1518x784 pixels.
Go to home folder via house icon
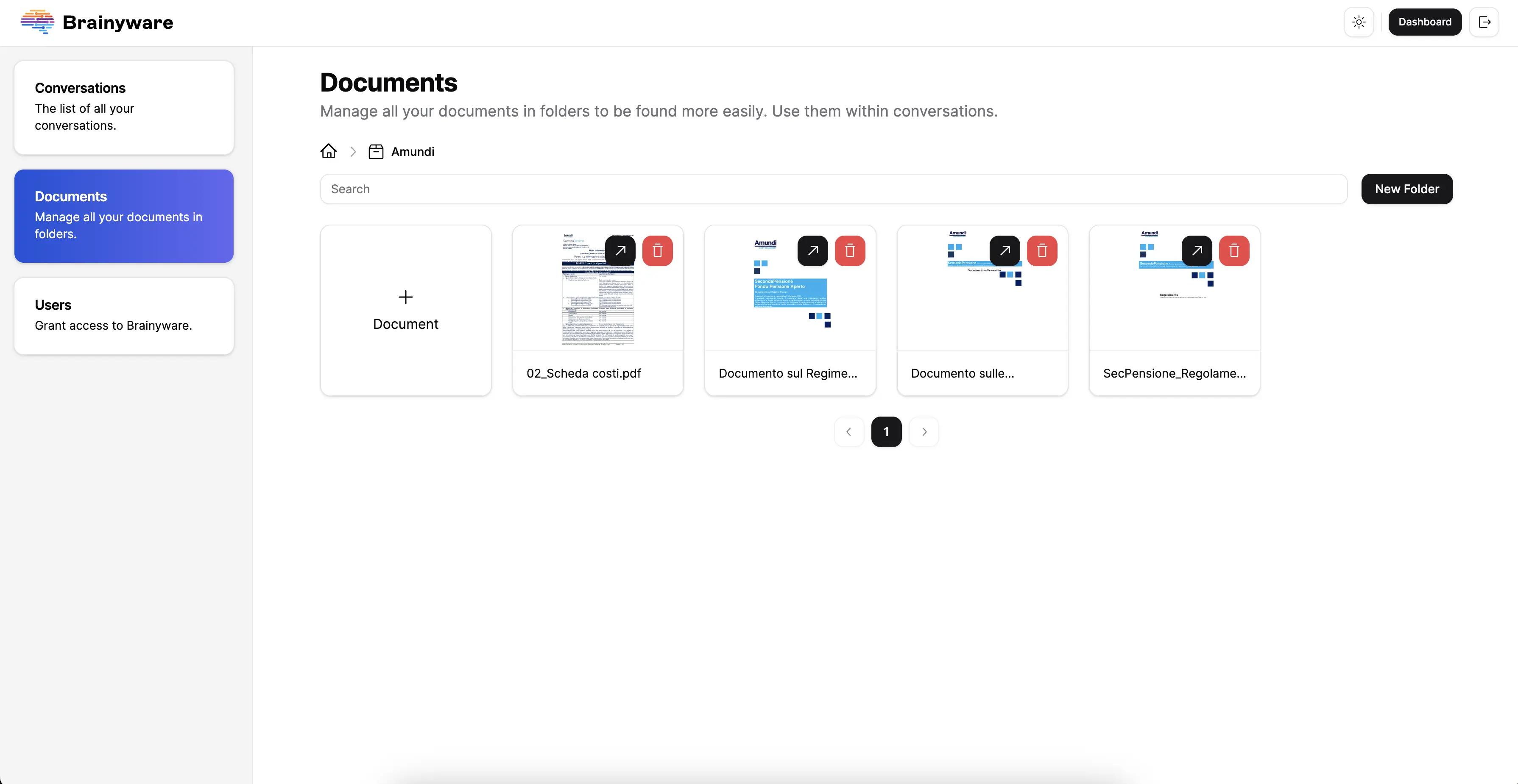[x=328, y=151]
